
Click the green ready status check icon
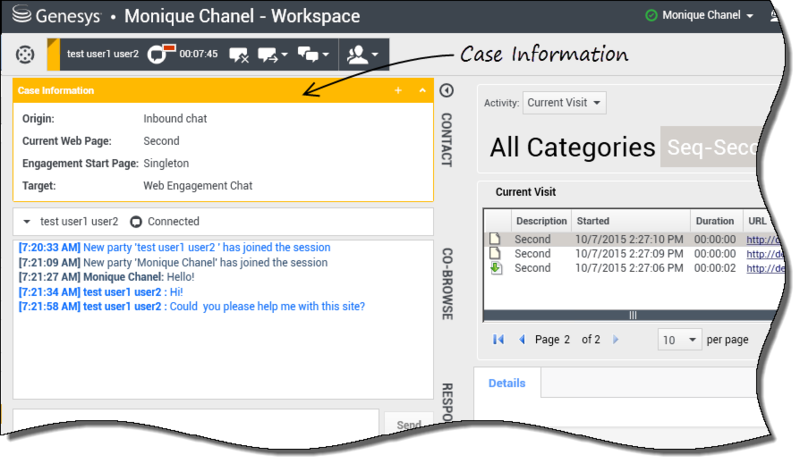651,15
